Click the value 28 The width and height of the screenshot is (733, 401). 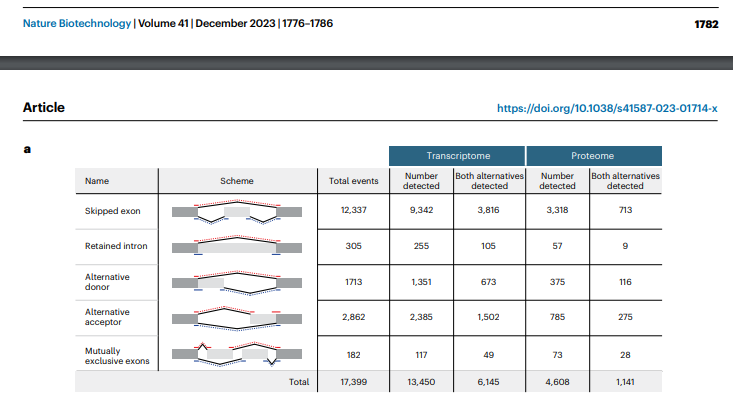tap(625, 355)
